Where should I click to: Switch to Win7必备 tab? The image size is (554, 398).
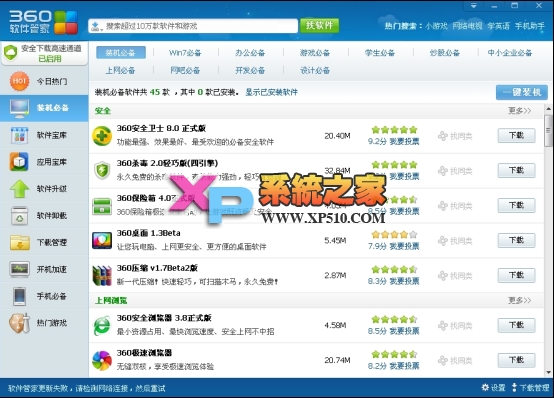click(x=185, y=53)
